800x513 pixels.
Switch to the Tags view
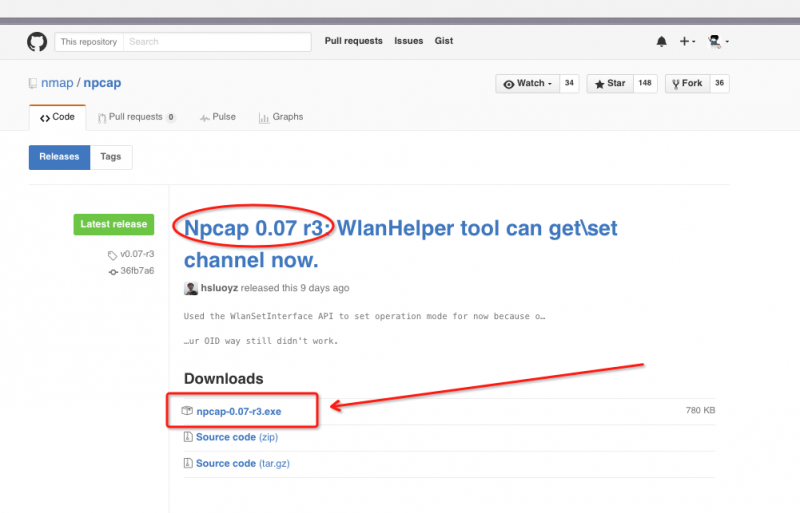[x=111, y=157]
